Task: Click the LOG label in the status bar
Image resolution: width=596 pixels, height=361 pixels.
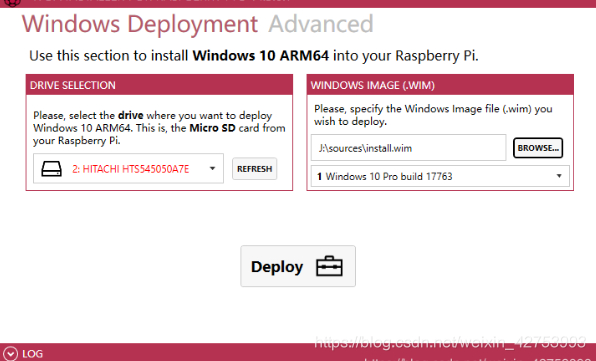Action: (33, 354)
